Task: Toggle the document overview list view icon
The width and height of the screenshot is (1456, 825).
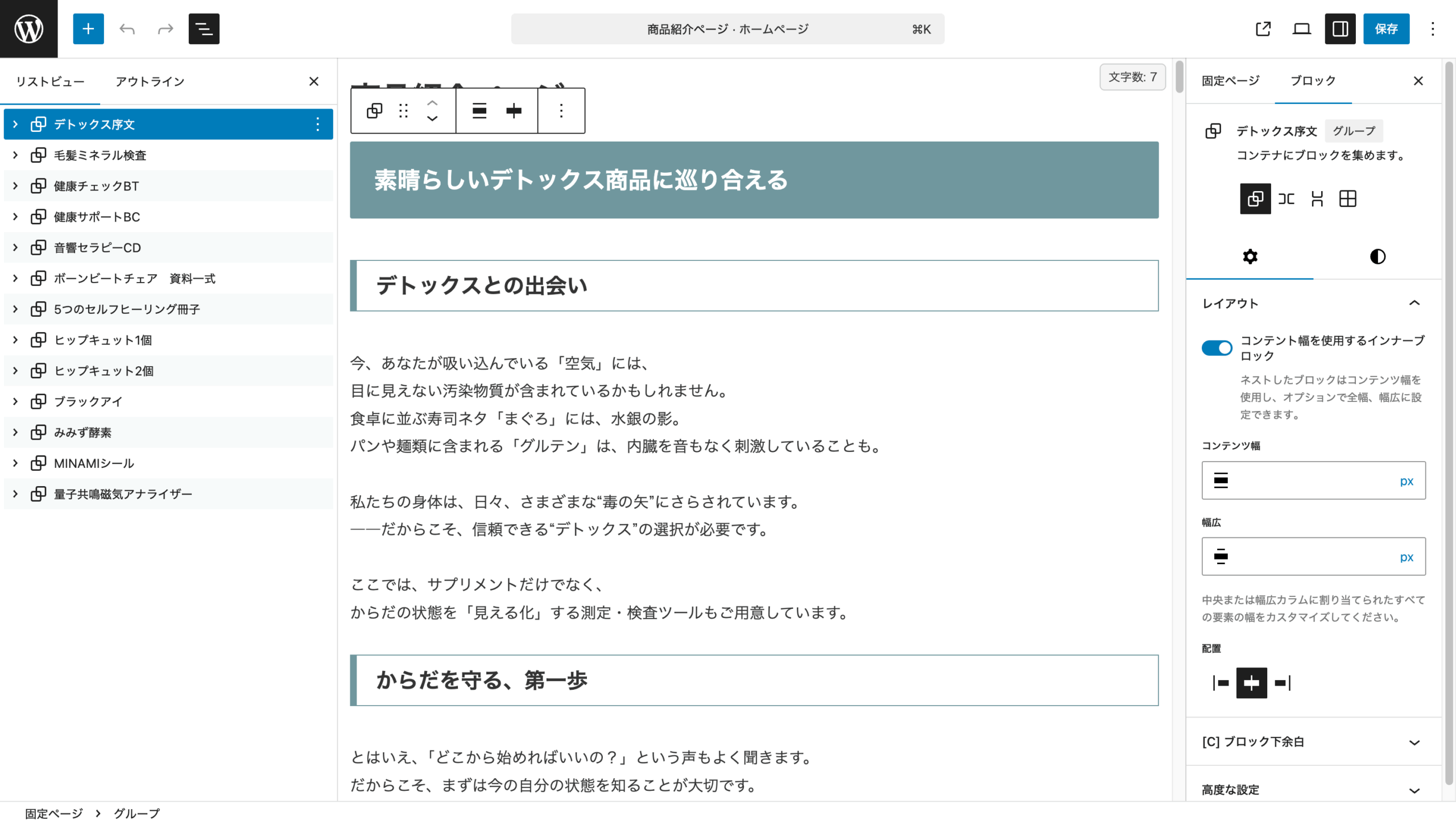Action: pos(204,28)
